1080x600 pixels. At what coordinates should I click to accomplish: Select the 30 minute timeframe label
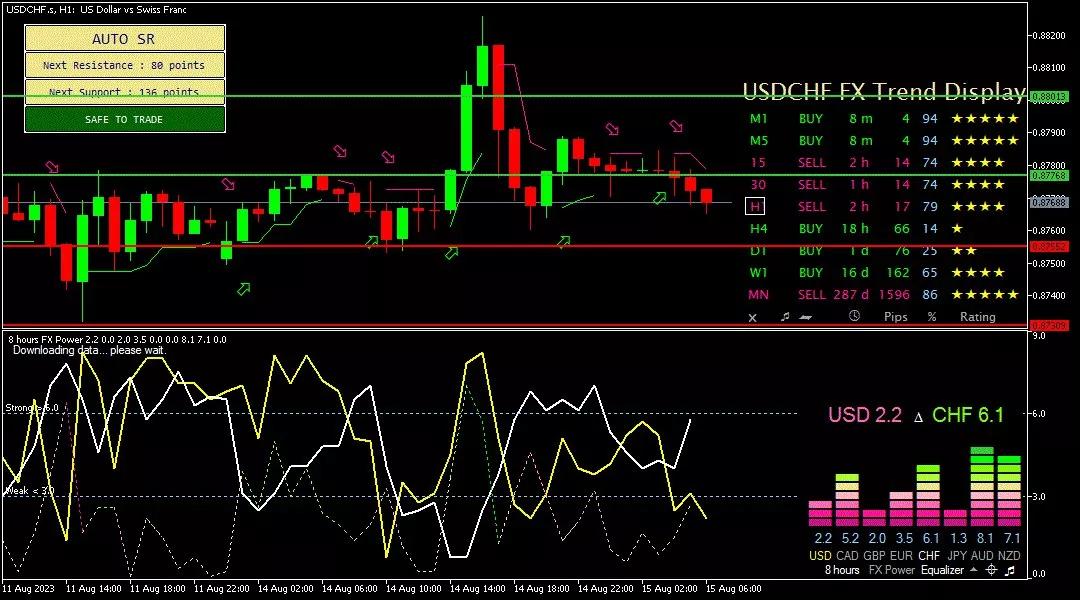tap(758, 185)
